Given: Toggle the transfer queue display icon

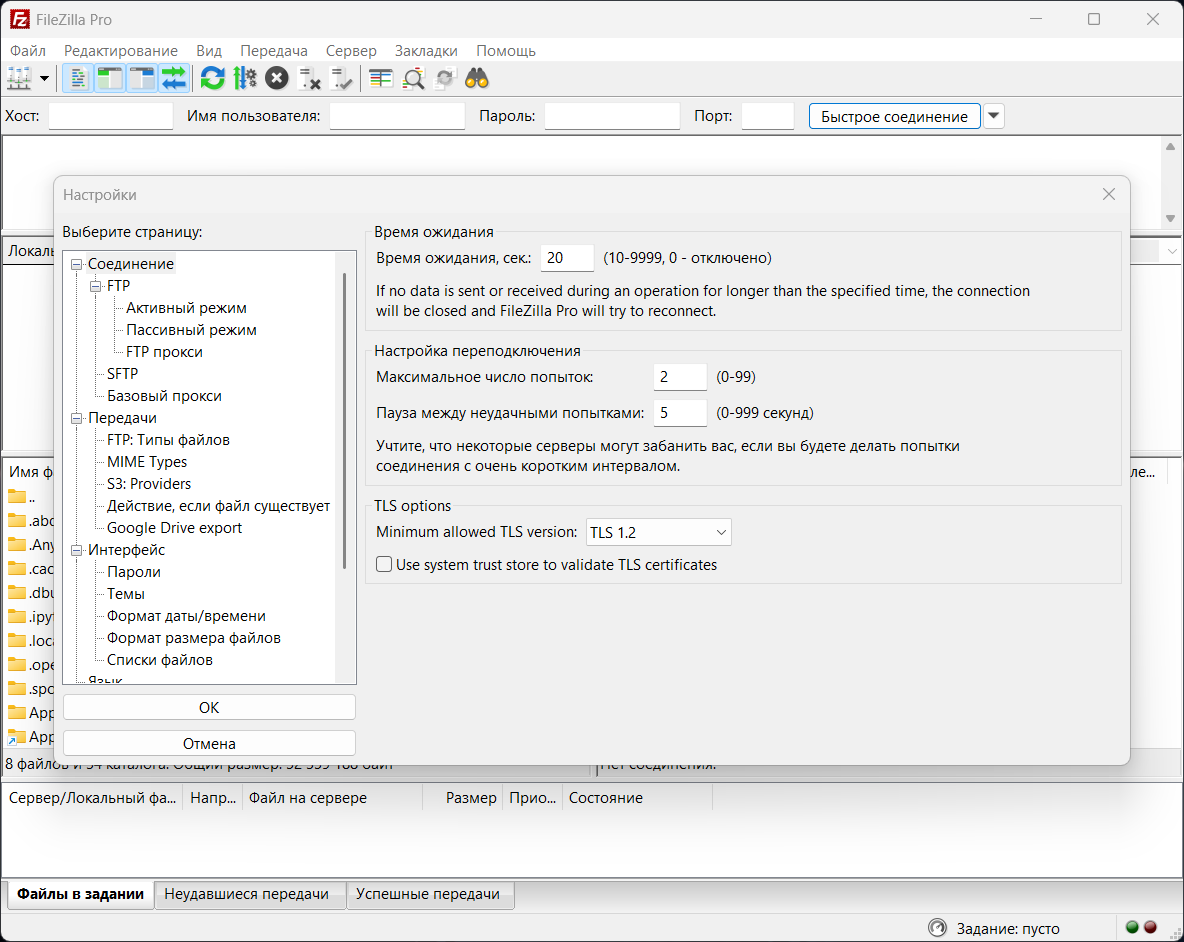Looking at the screenshot, I should [174, 78].
